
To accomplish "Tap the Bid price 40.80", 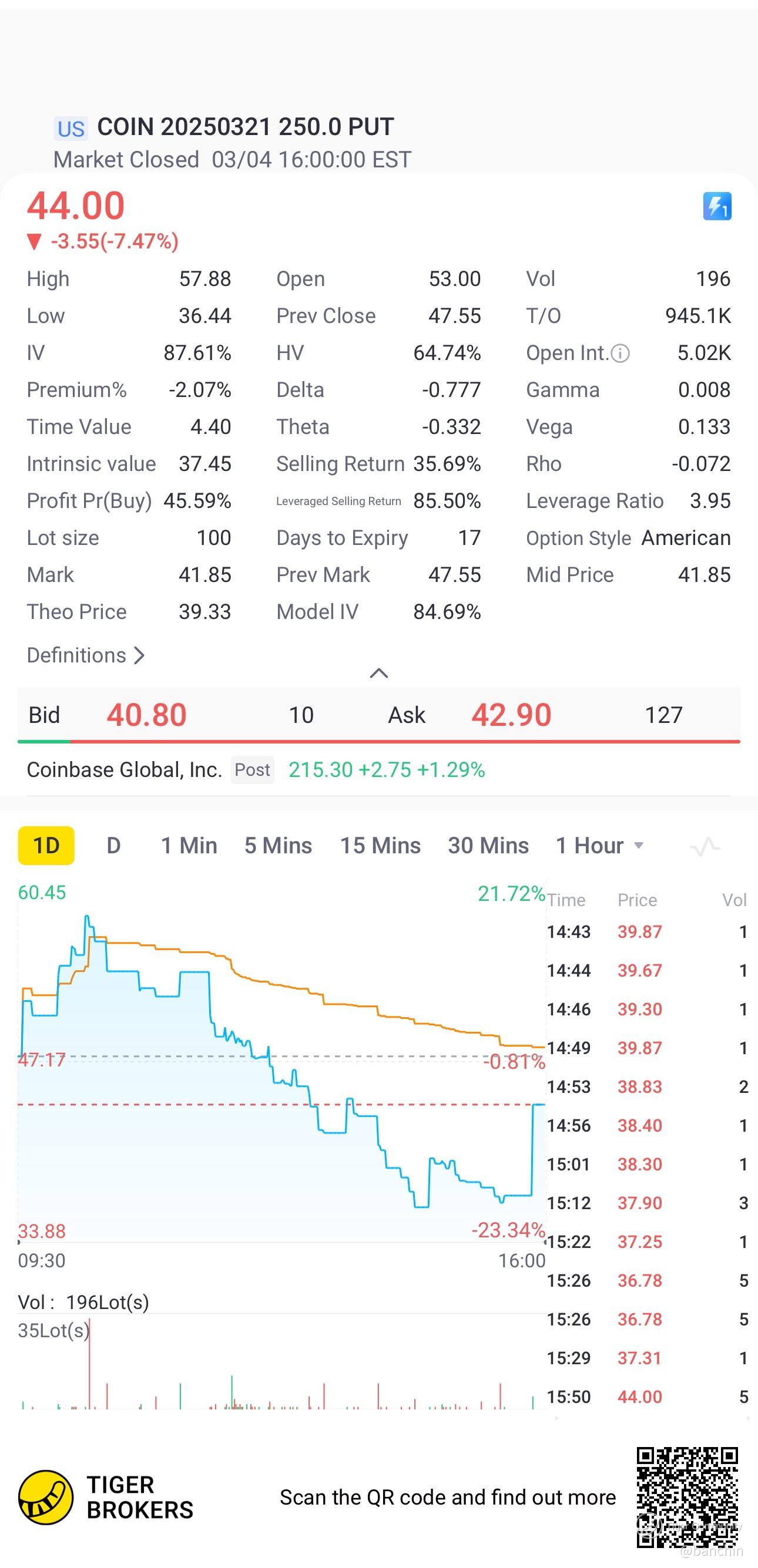I will 147,715.
